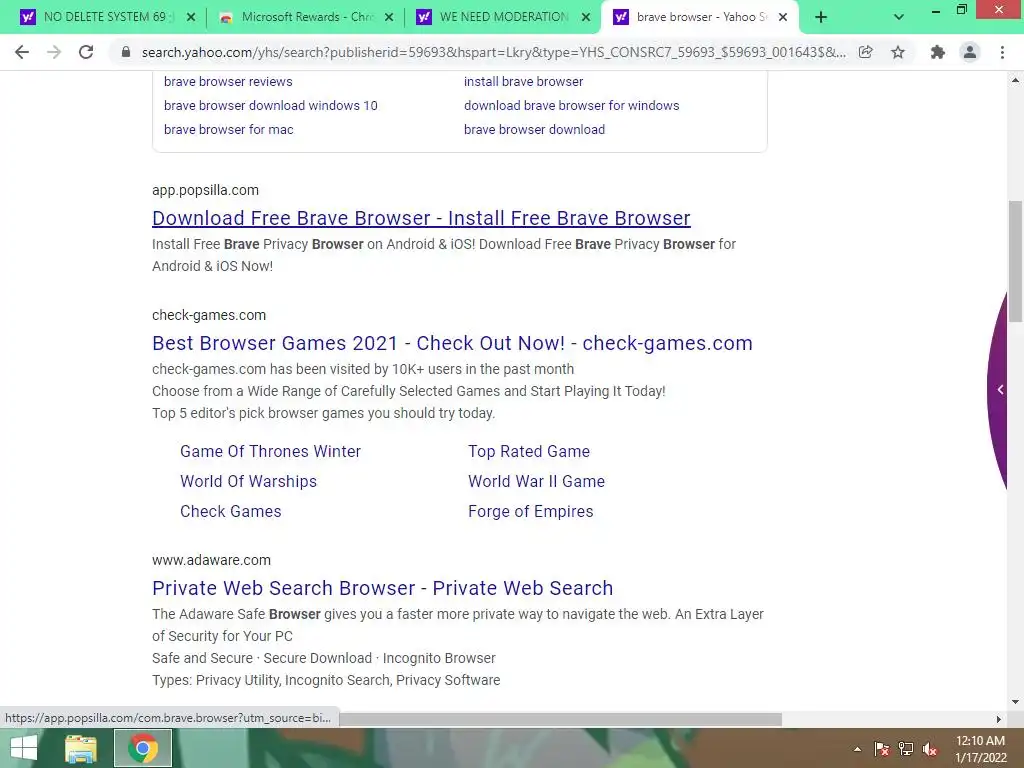Open Download Free Brave Browser result
The height and width of the screenshot is (768, 1024).
pyautogui.click(x=421, y=218)
